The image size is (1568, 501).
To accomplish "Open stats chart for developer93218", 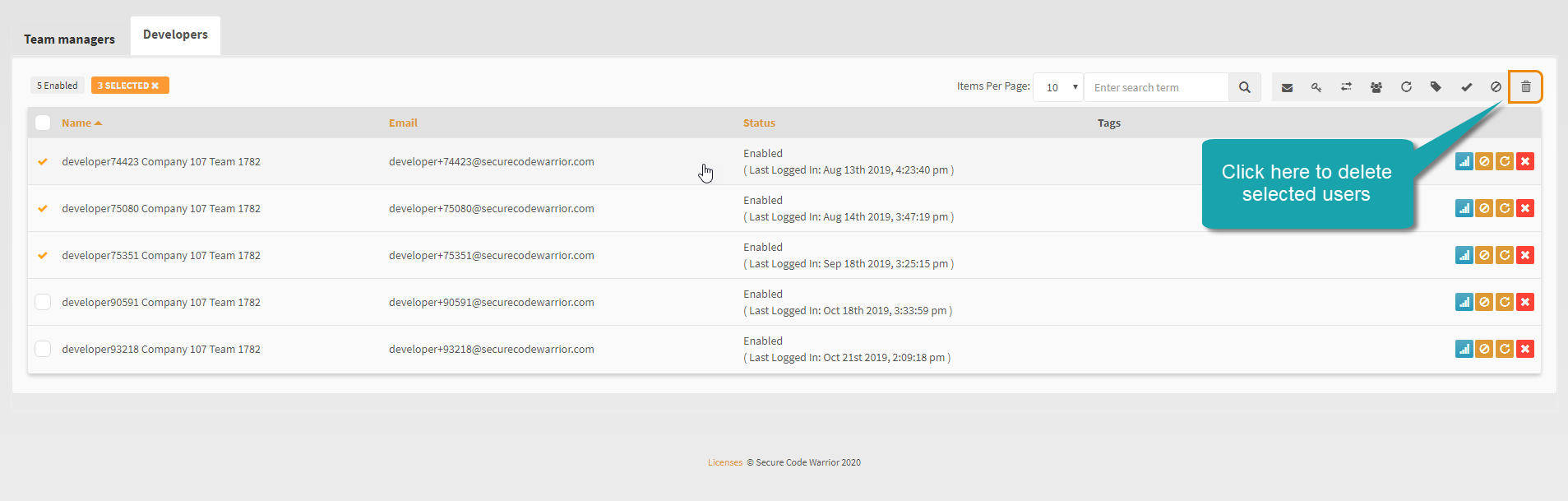I will (x=1464, y=349).
